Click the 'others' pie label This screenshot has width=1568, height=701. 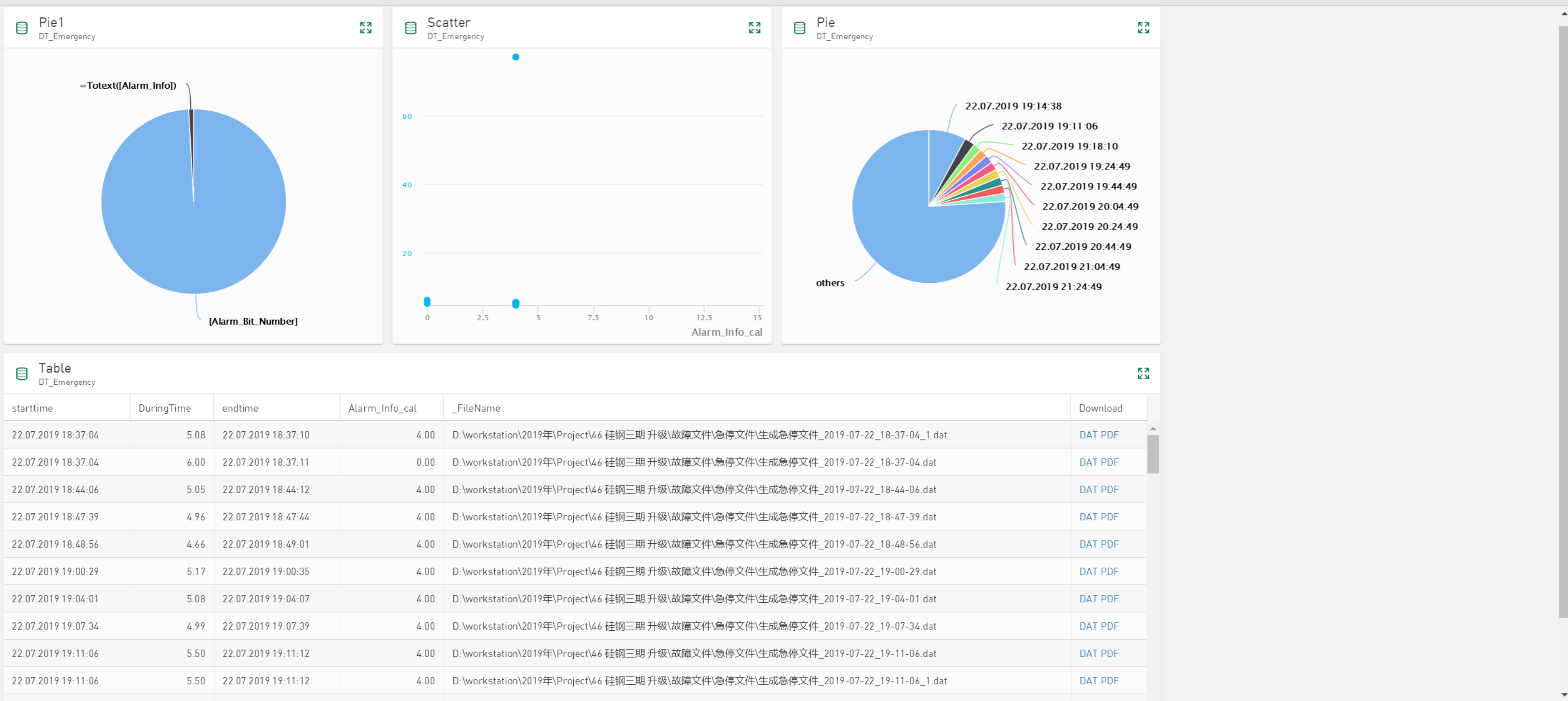point(830,283)
